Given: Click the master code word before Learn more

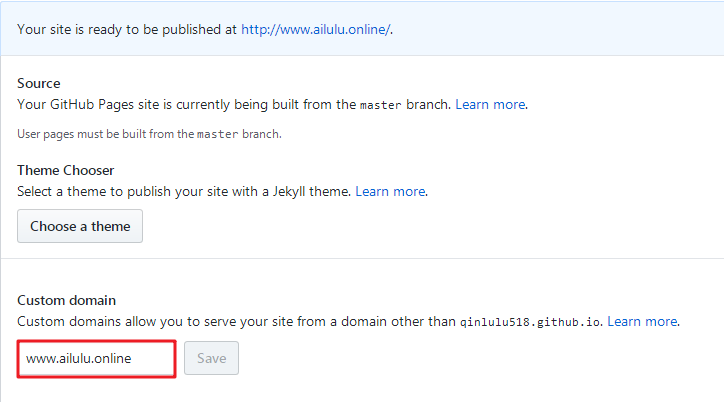Looking at the screenshot, I should (x=380, y=105).
